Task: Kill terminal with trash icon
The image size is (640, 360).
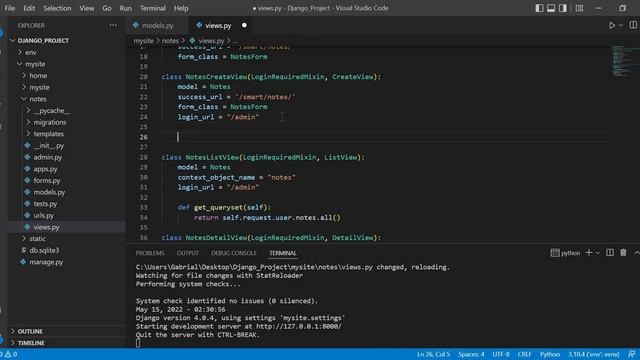Action: [x=623, y=253]
